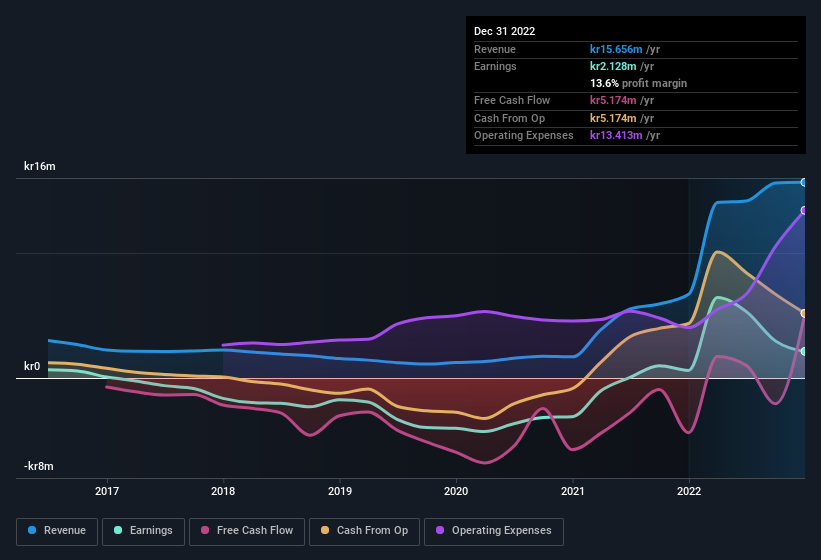Toggle the Free Cash Flow legend button

tap(247, 531)
